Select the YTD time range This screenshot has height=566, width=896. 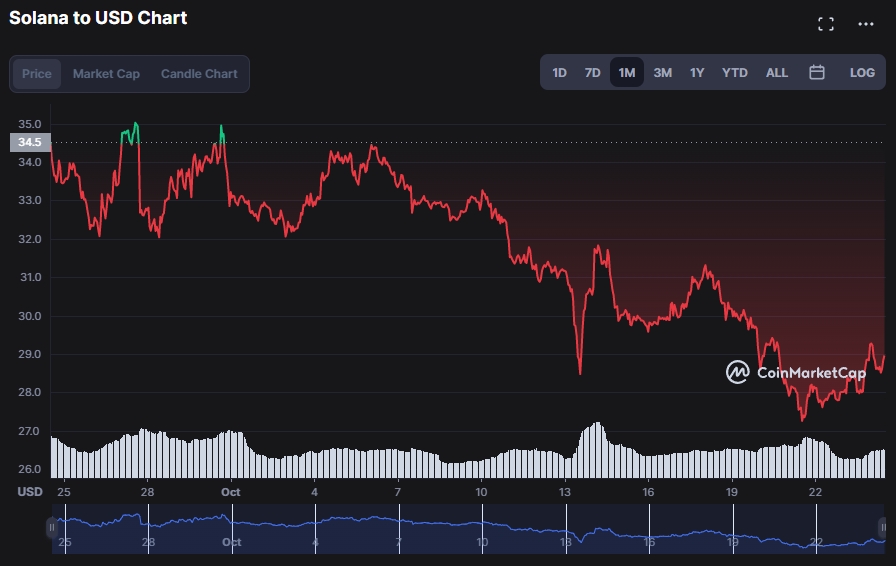734,73
